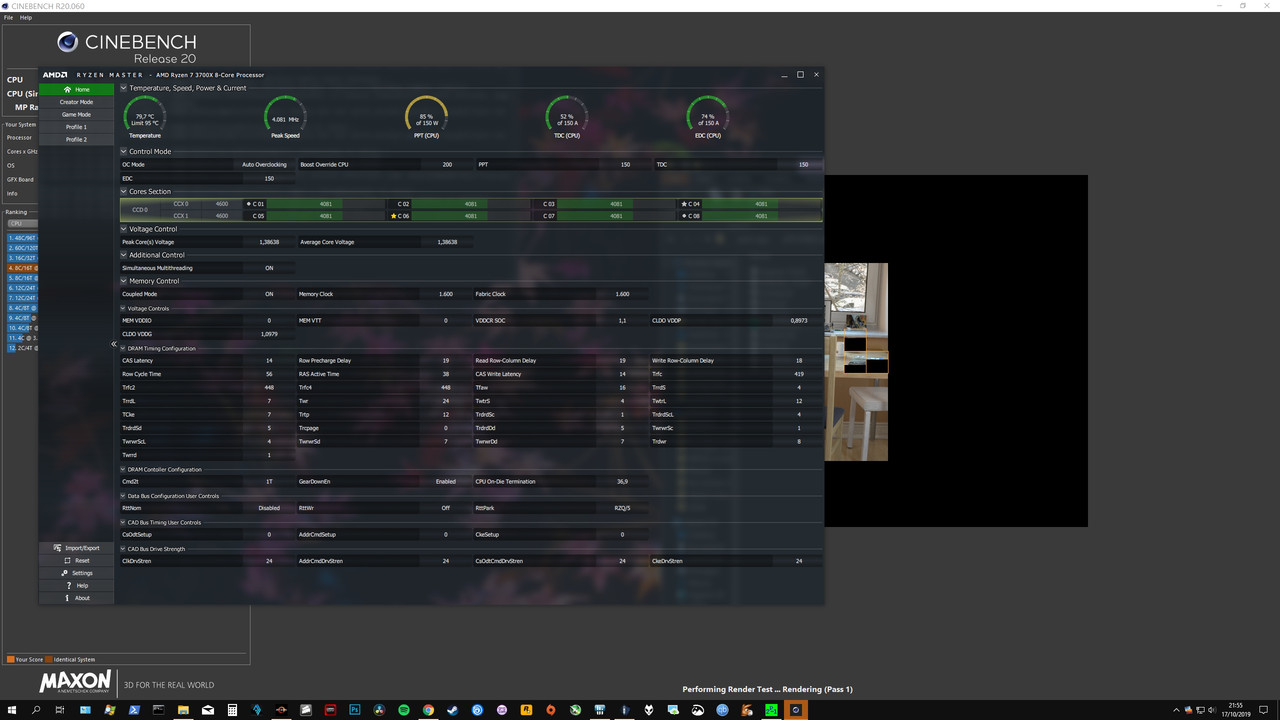
Task: Disable GearDownEn in DRAM Controller Configuration
Action: pyautogui.click(x=446, y=481)
